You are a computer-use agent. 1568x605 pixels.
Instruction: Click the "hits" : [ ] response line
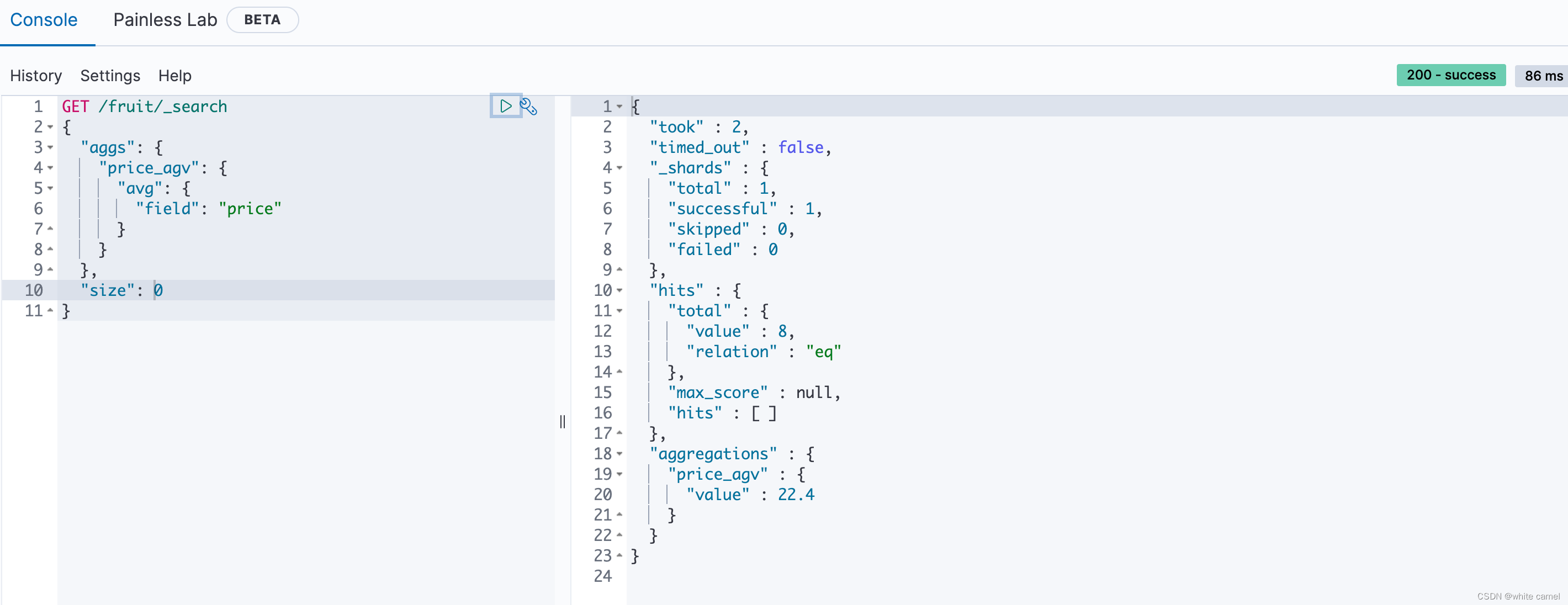[722, 413]
